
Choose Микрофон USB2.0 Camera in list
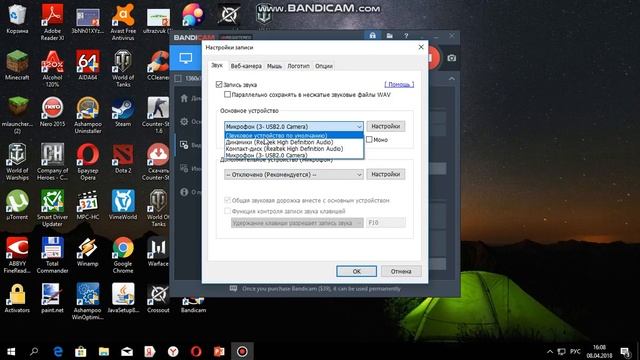pos(293,155)
